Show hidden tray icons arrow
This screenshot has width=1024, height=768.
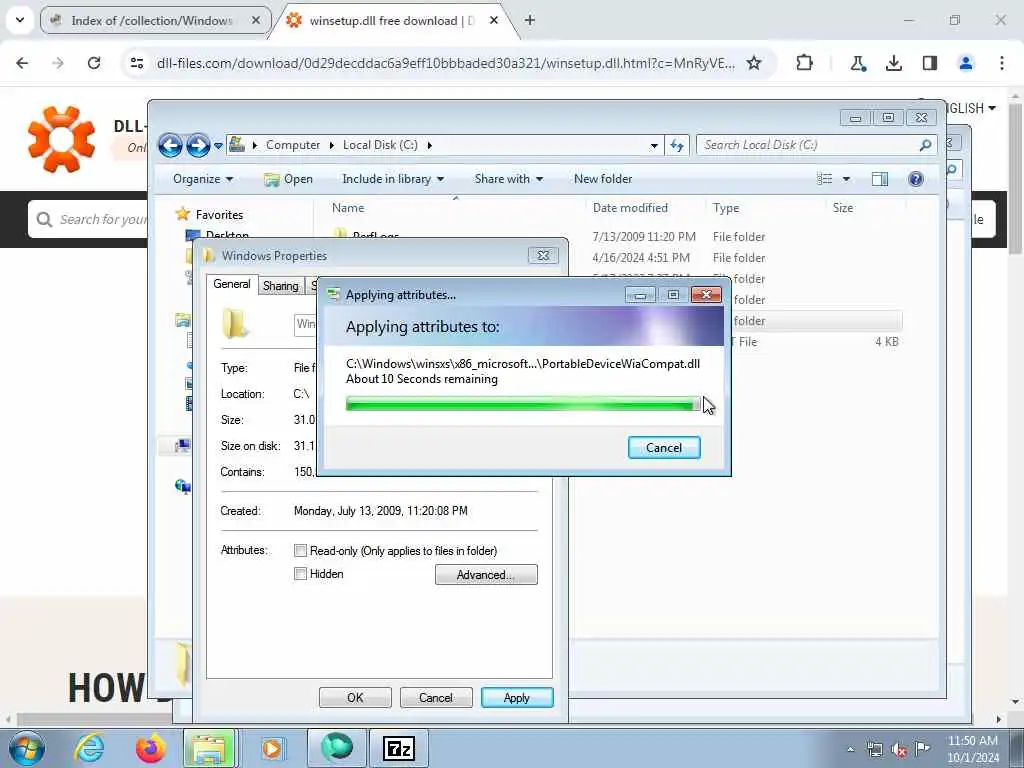(850, 749)
